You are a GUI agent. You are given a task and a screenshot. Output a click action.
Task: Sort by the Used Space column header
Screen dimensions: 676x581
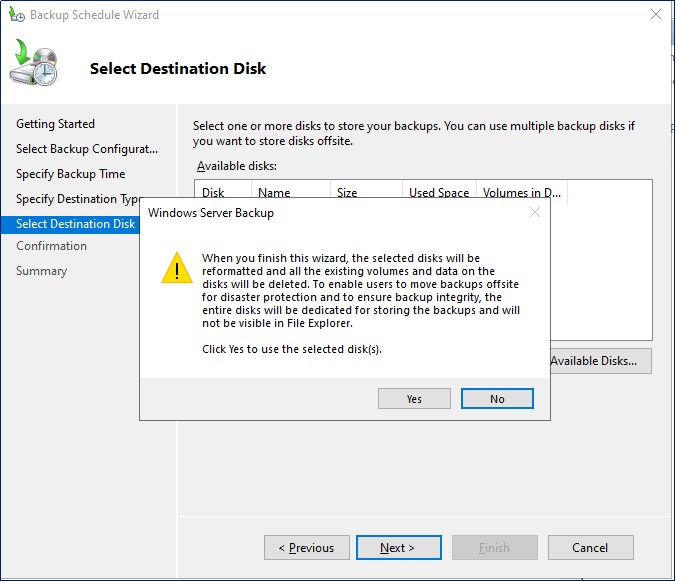click(x=439, y=193)
